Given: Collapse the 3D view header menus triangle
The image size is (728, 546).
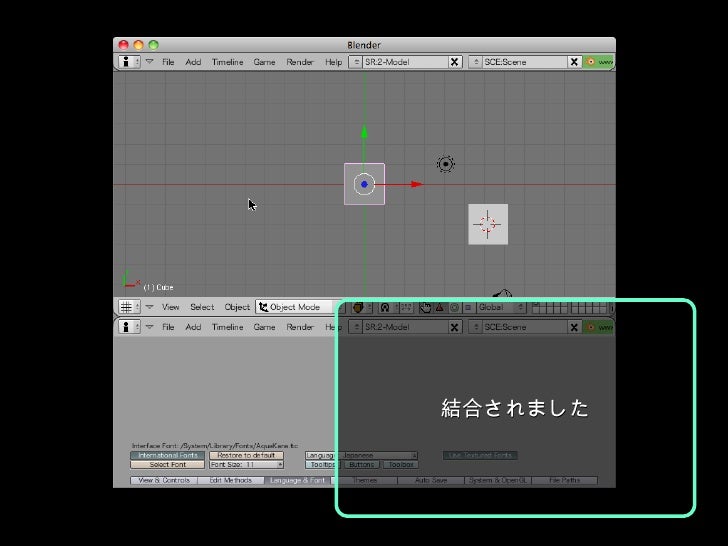Looking at the screenshot, I should [x=150, y=306].
